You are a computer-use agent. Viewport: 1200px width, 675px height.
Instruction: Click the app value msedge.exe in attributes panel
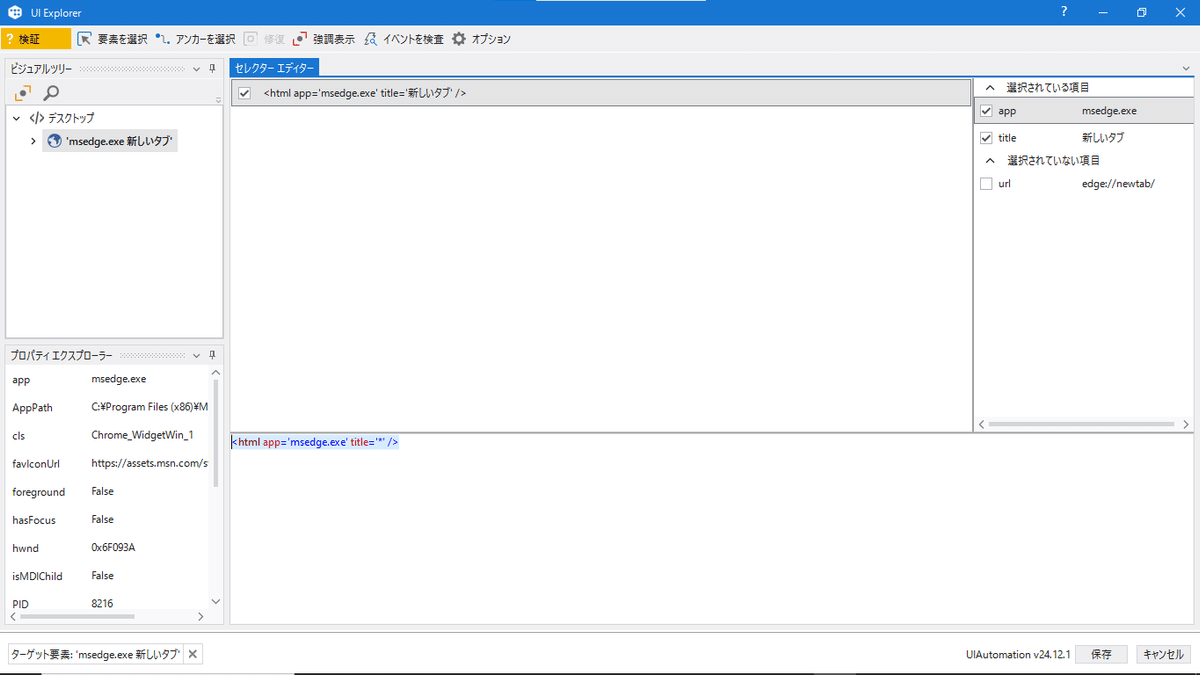click(1109, 111)
